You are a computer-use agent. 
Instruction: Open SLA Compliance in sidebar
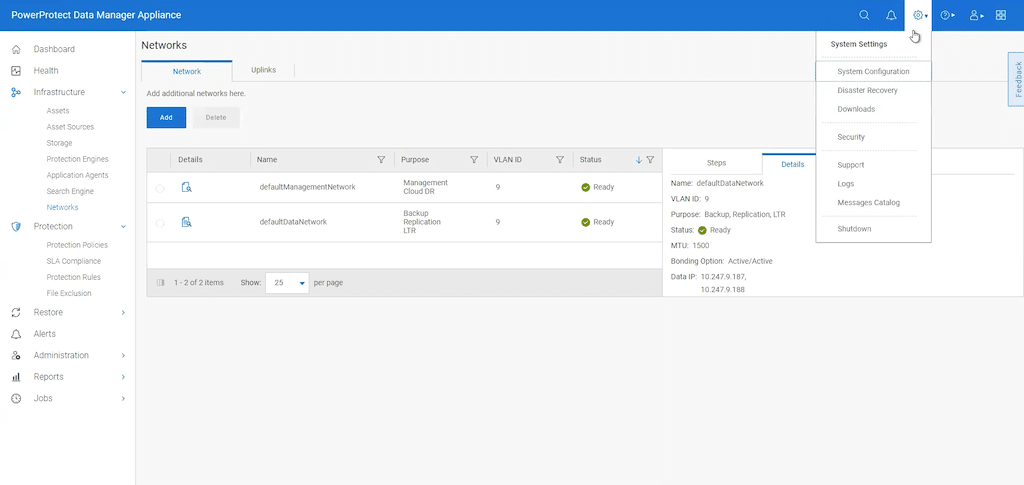tap(73, 261)
